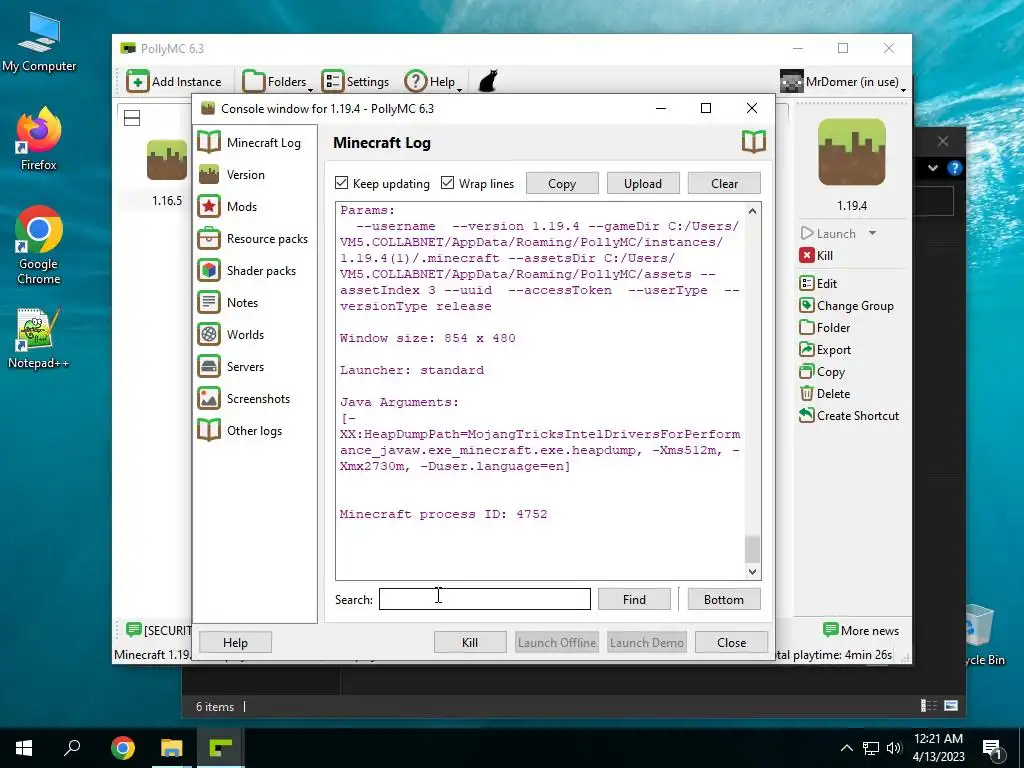Toggle the Wrap lines checkbox
Image resolution: width=1024 pixels, height=768 pixels.
pyautogui.click(x=447, y=183)
